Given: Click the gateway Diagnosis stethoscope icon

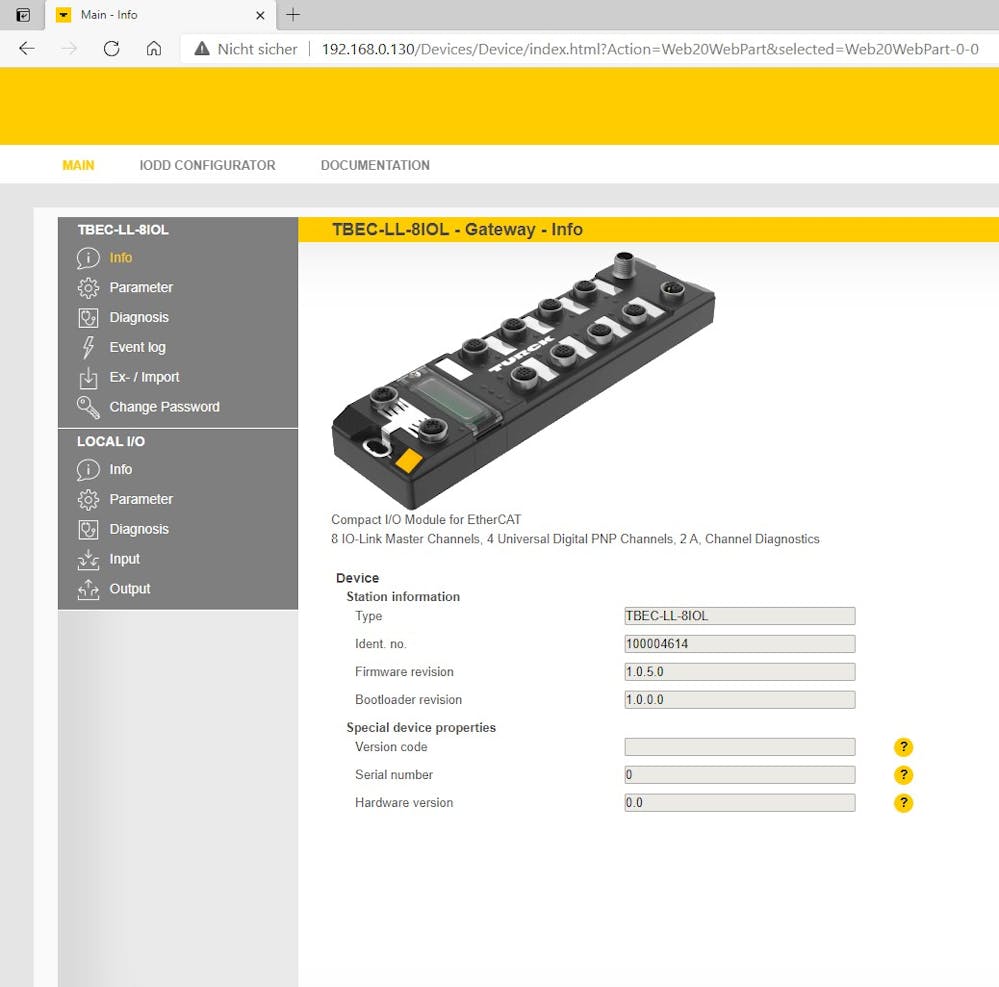Looking at the screenshot, I should click(x=88, y=317).
